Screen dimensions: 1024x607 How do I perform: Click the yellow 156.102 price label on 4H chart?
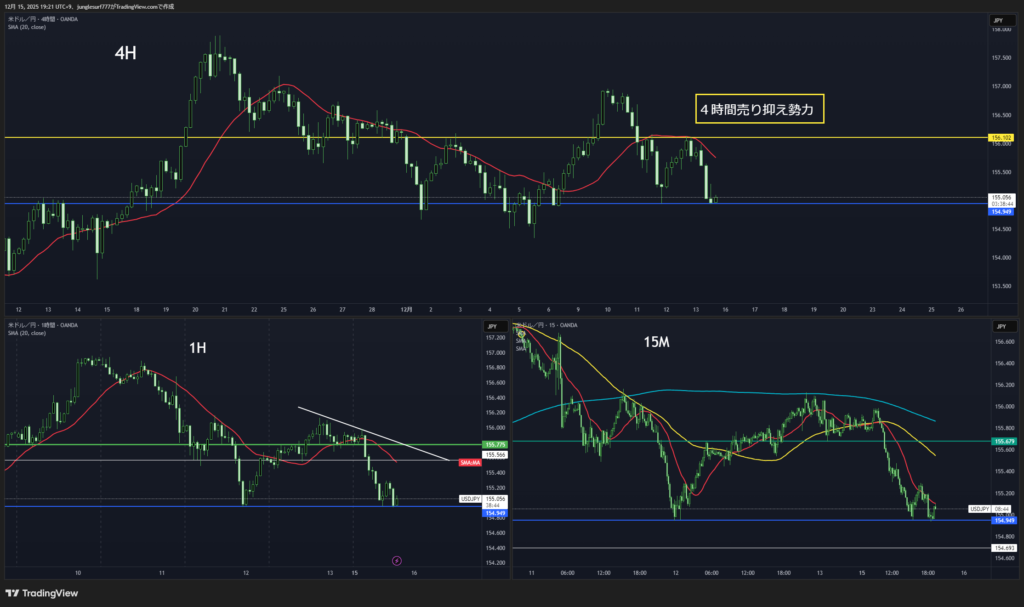1000,137
